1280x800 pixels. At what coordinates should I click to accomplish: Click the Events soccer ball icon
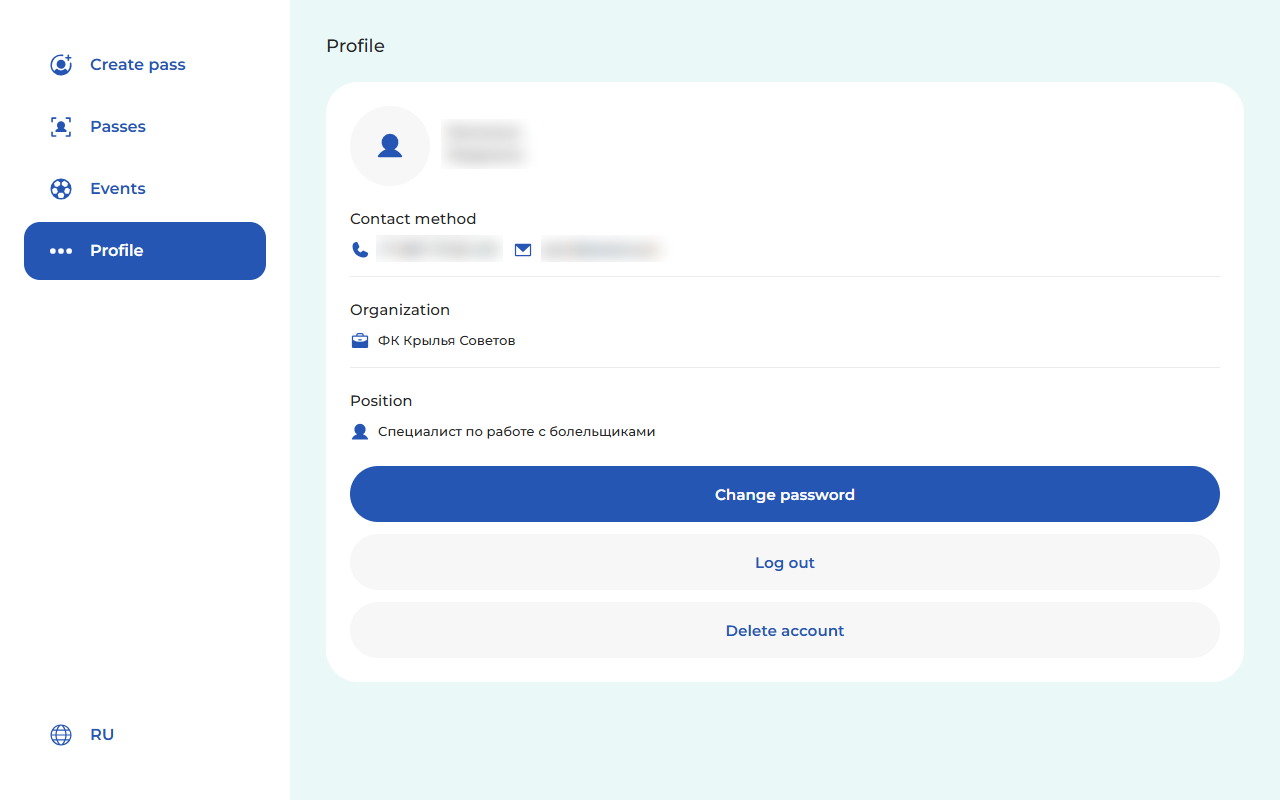click(61, 189)
